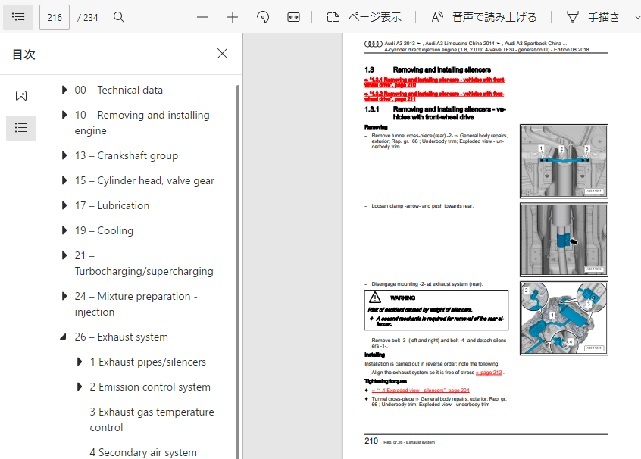Image resolution: width=641 pixels, height=459 pixels.
Task: Start 音声で読み上げる read aloud
Action: (484, 17)
